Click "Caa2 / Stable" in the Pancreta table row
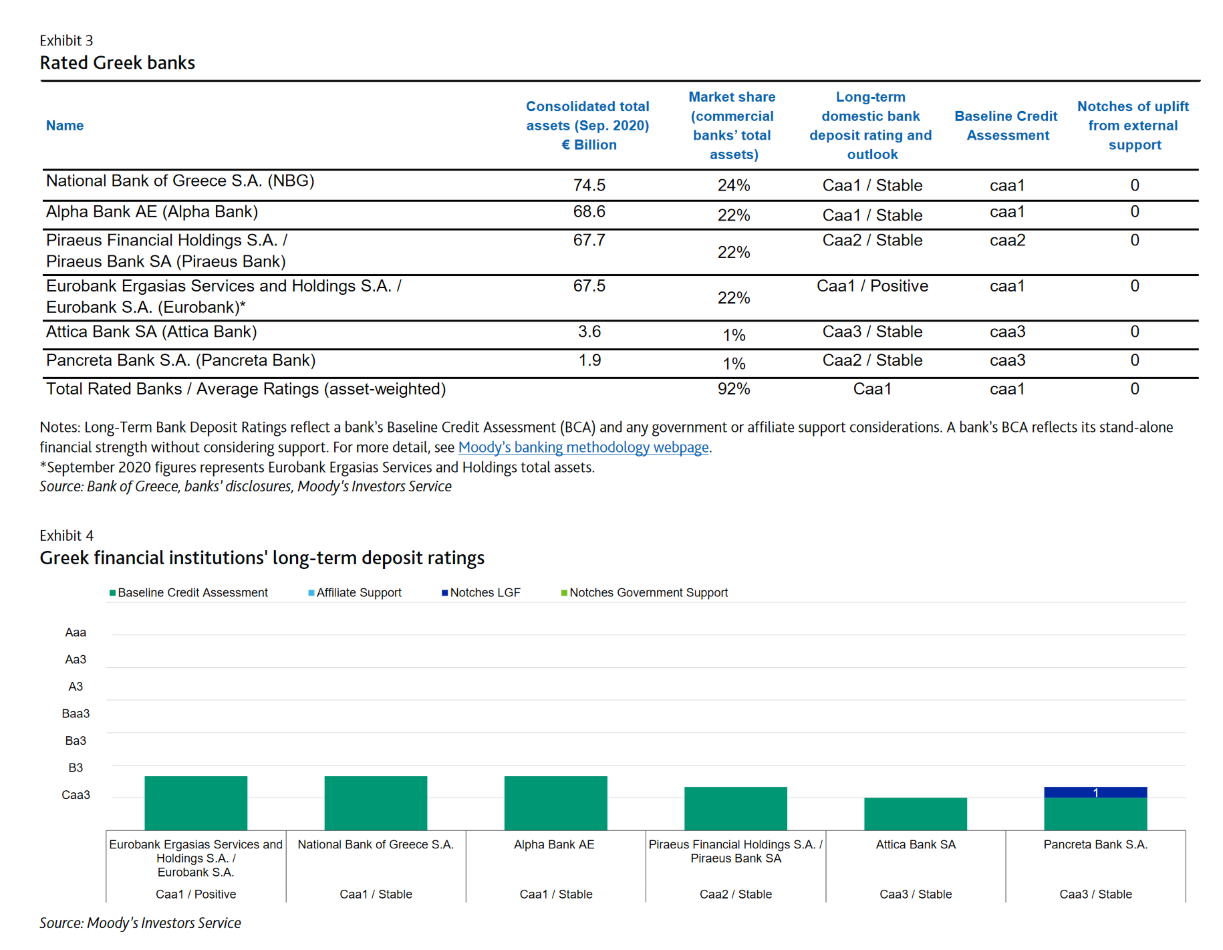1223x950 pixels. pos(872,360)
